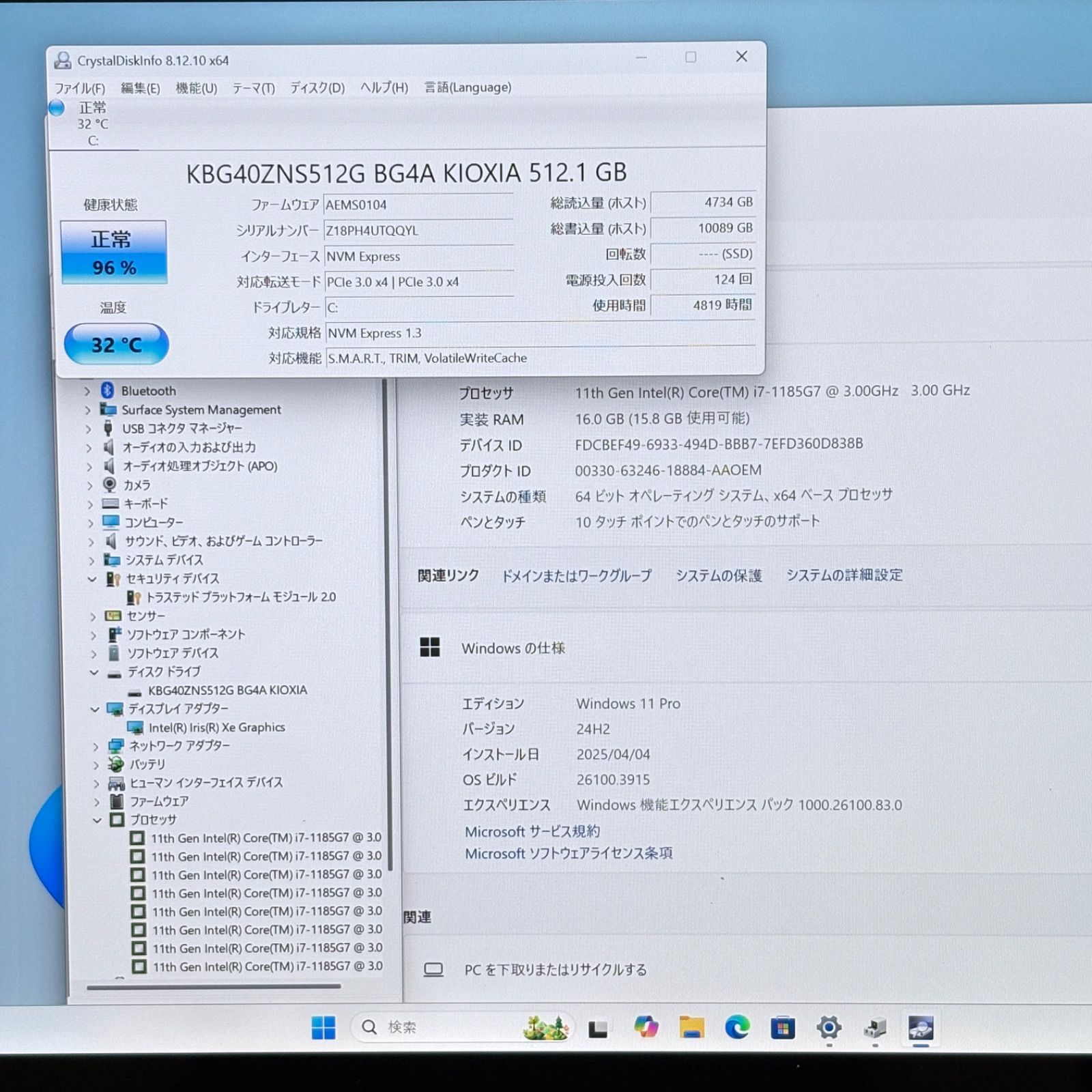The image size is (1092, 1092).
Task: Open the Windows Start button
Action: click(x=324, y=1027)
